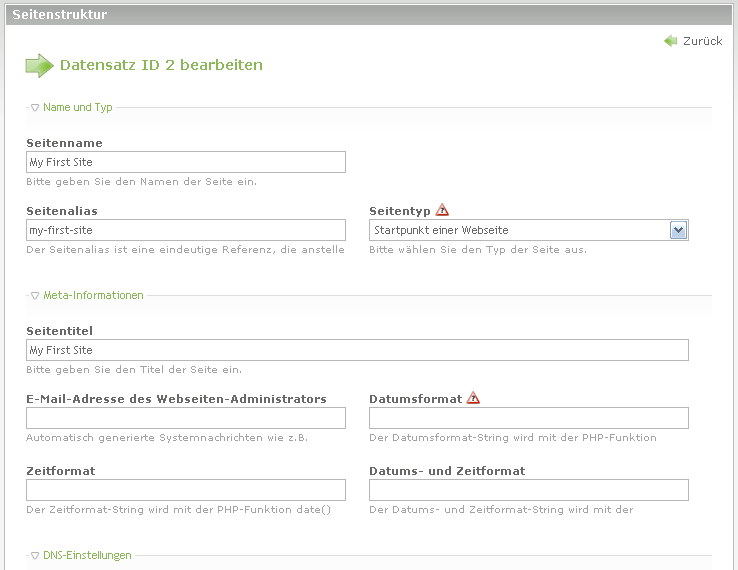Click the Datumsformat input box
Viewport: 738px width, 570px height.
point(528,418)
